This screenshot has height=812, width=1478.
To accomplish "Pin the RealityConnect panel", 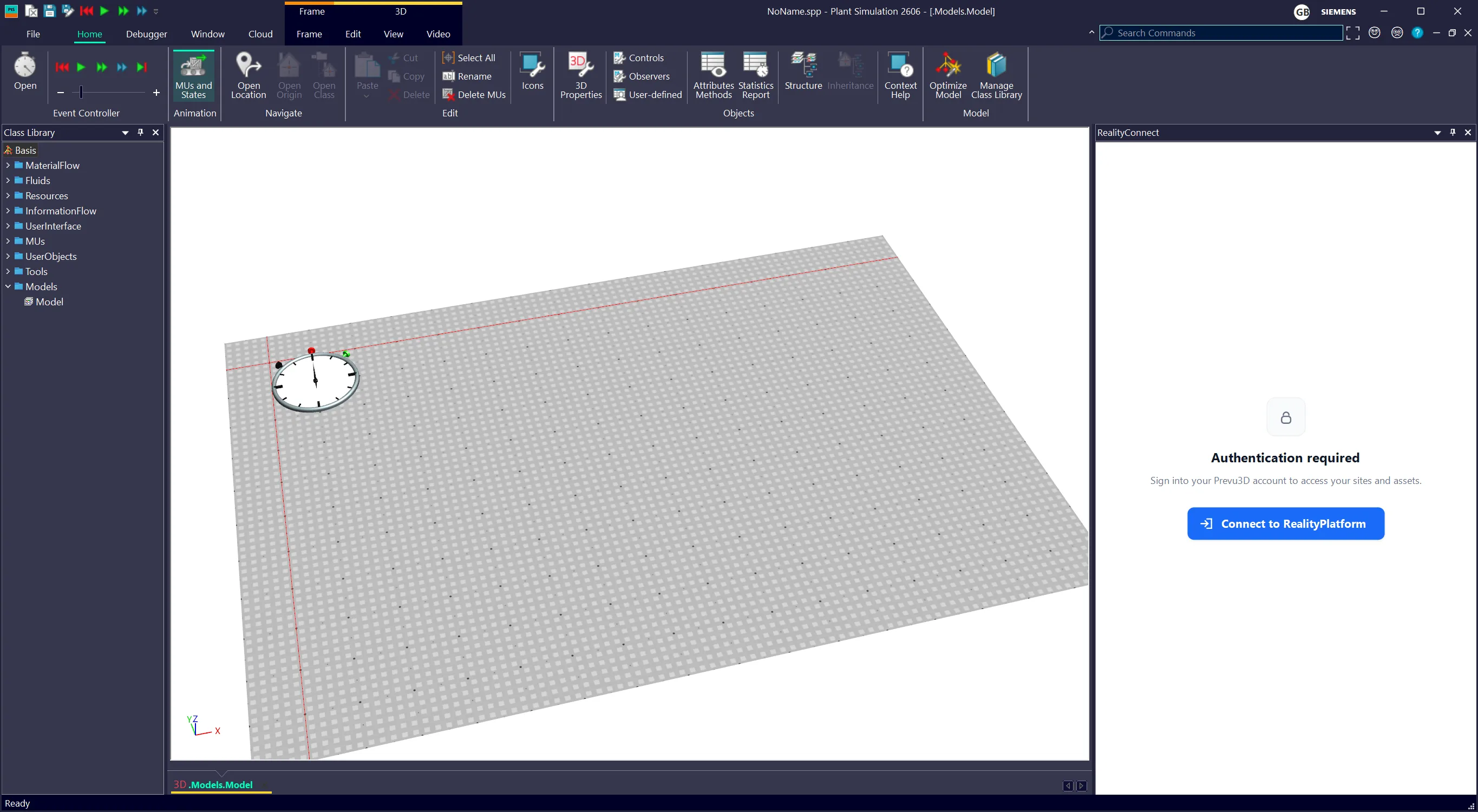I will tap(1453, 133).
